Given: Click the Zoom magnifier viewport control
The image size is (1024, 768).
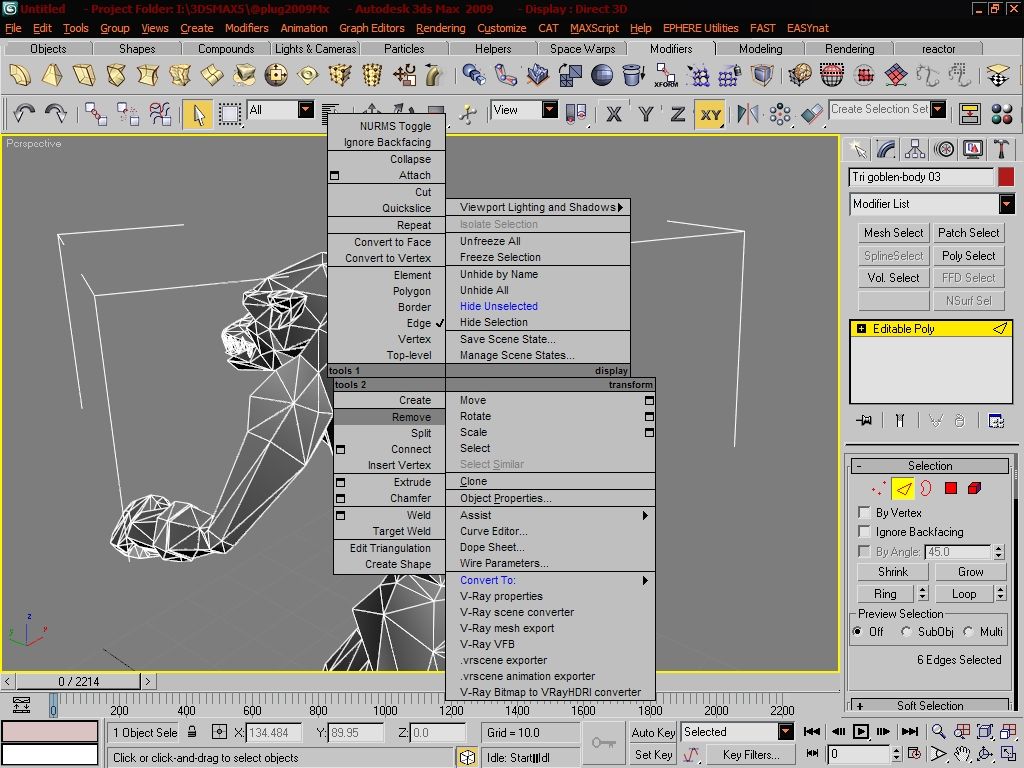Looking at the screenshot, I should (938, 731).
